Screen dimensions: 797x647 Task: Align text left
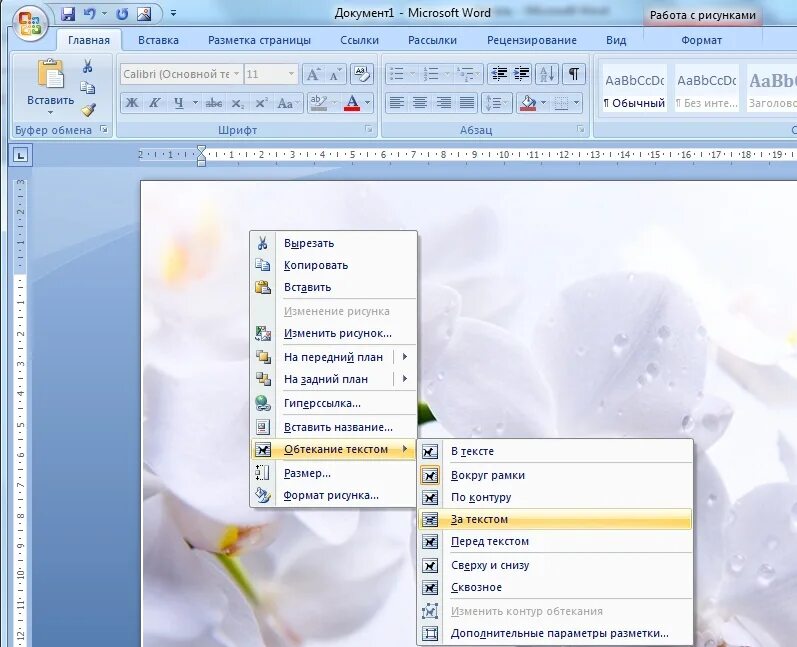click(396, 103)
